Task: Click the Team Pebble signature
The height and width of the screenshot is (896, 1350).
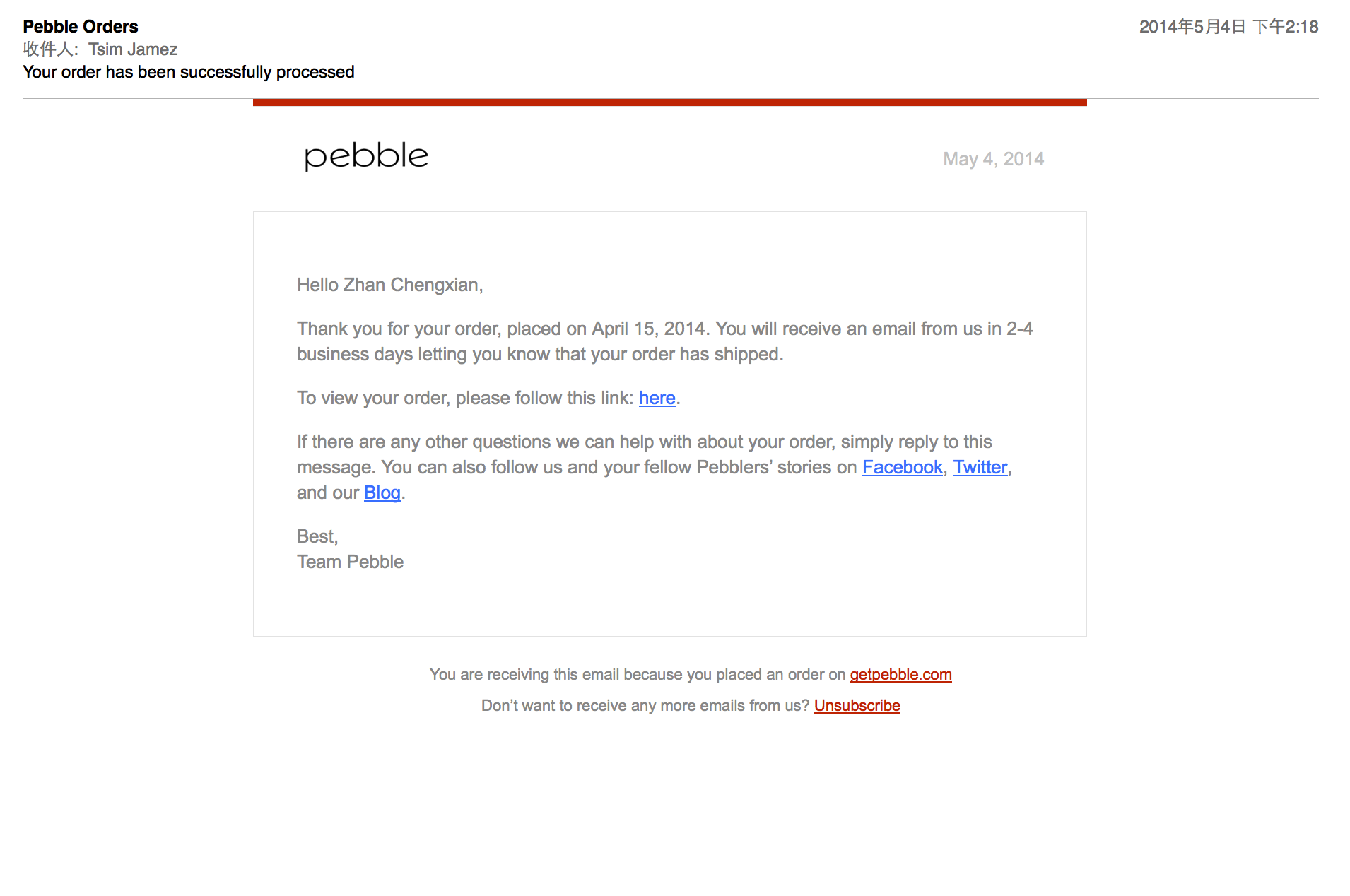Action: pyautogui.click(x=350, y=562)
